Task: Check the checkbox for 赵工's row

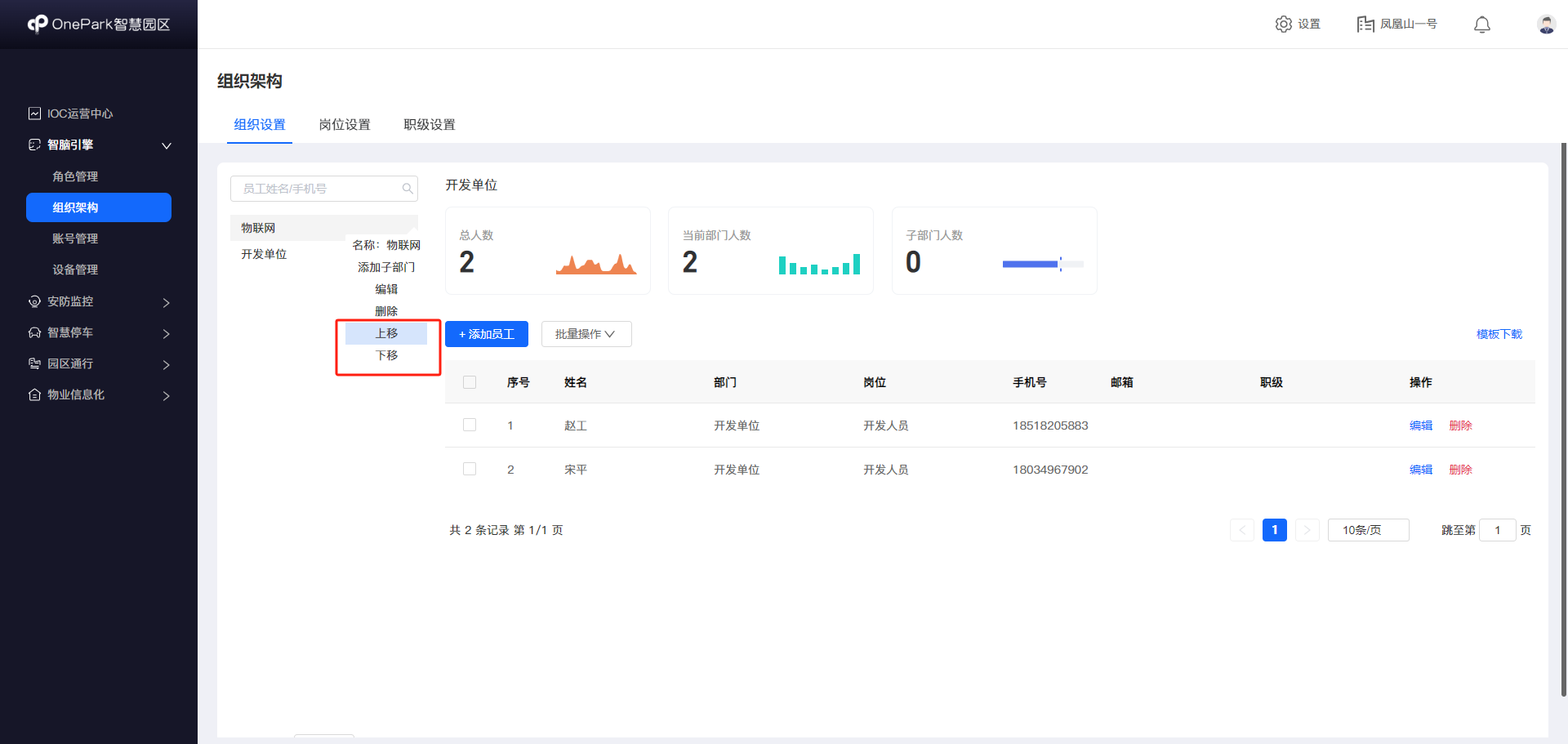Action: click(470, 425)
